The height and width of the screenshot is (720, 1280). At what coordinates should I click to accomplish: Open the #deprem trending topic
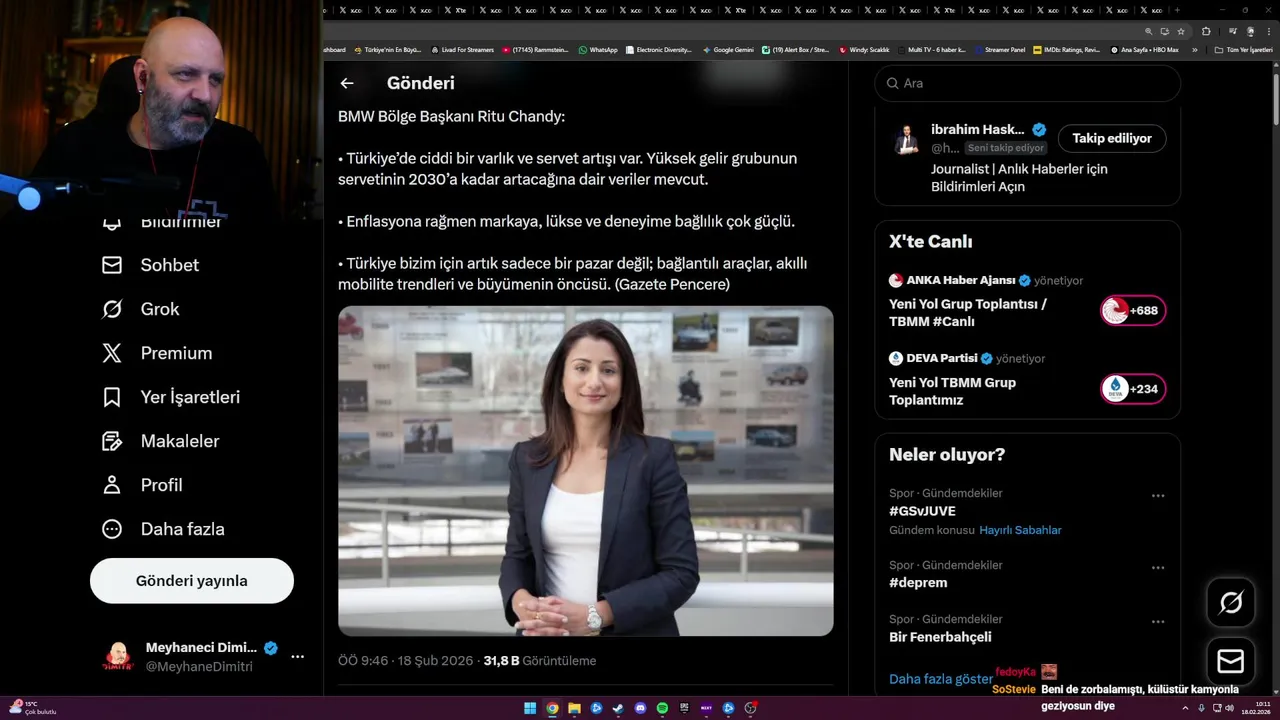pyautogui.click(x=918, y=583)
